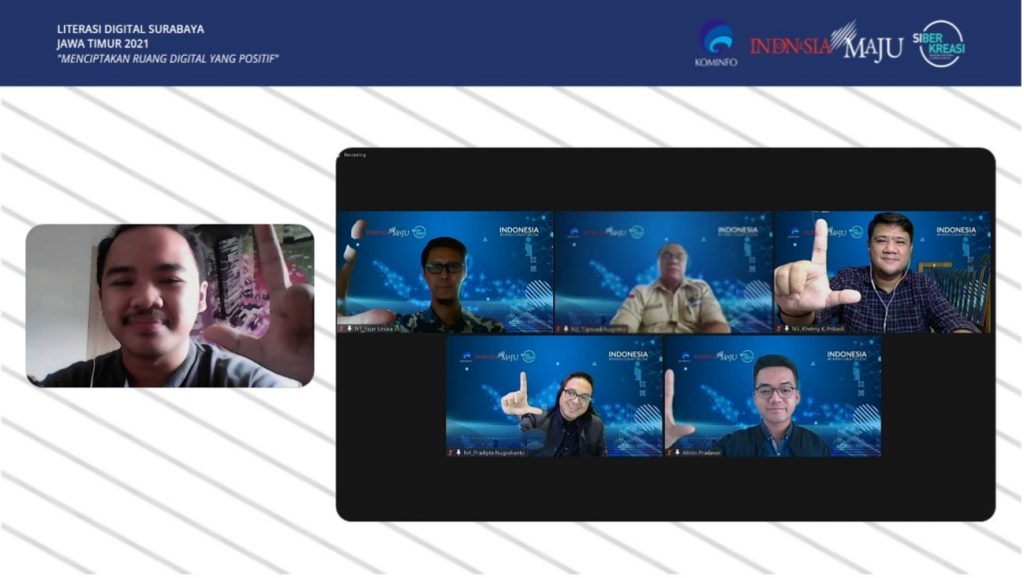
Task: Select the bottom-right participant wearing glasses
Action: click(772, 397)
